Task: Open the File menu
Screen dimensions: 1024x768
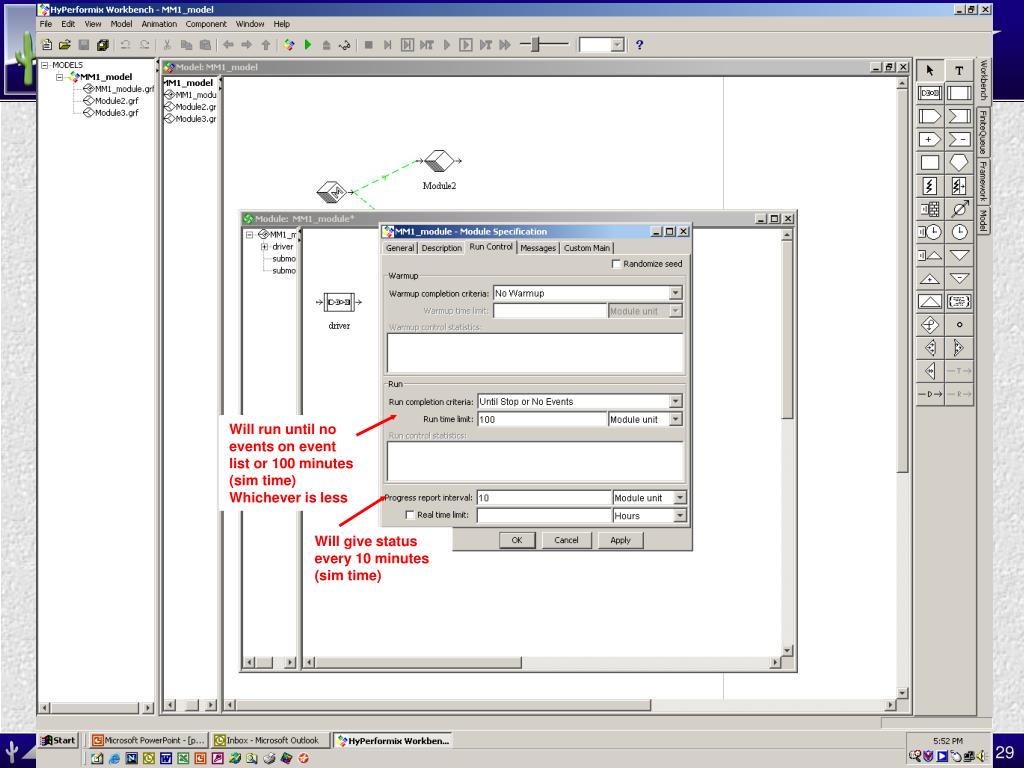Action: (x=46, y=24)
